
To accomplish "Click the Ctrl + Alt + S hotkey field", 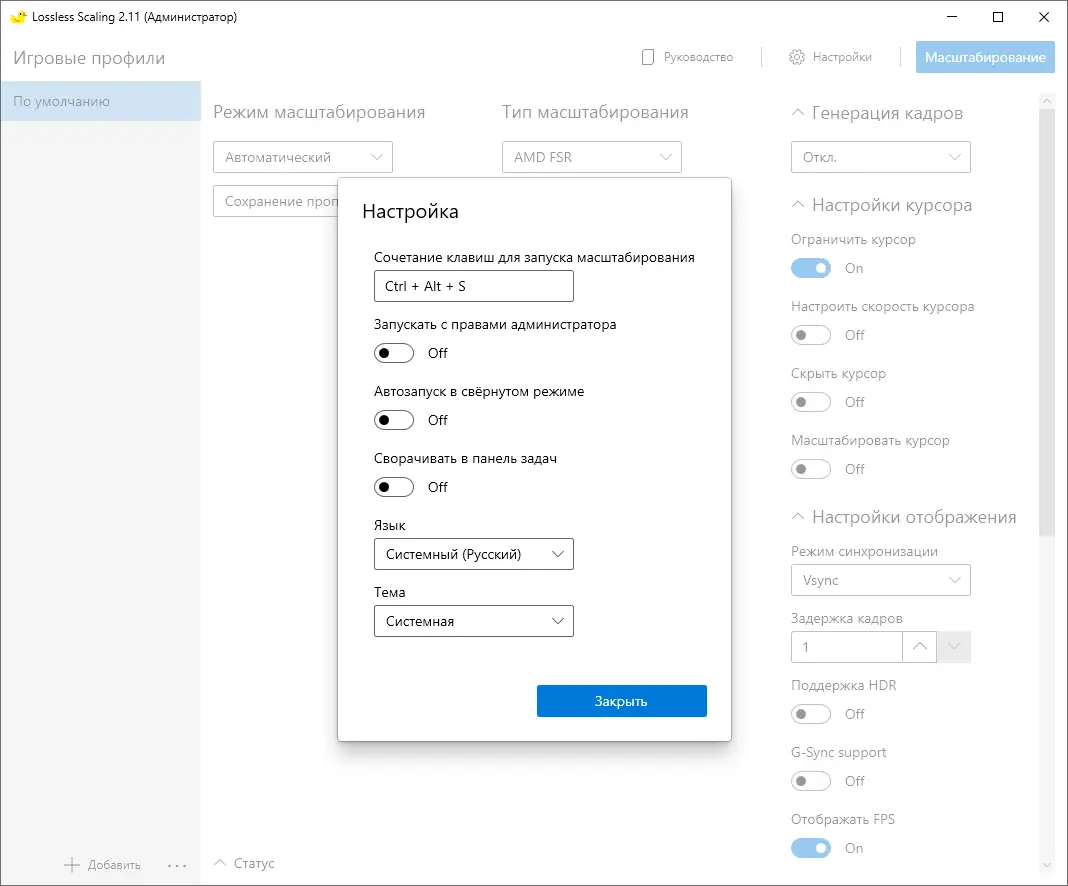I will pyautogui.click(x=473, y=286).
